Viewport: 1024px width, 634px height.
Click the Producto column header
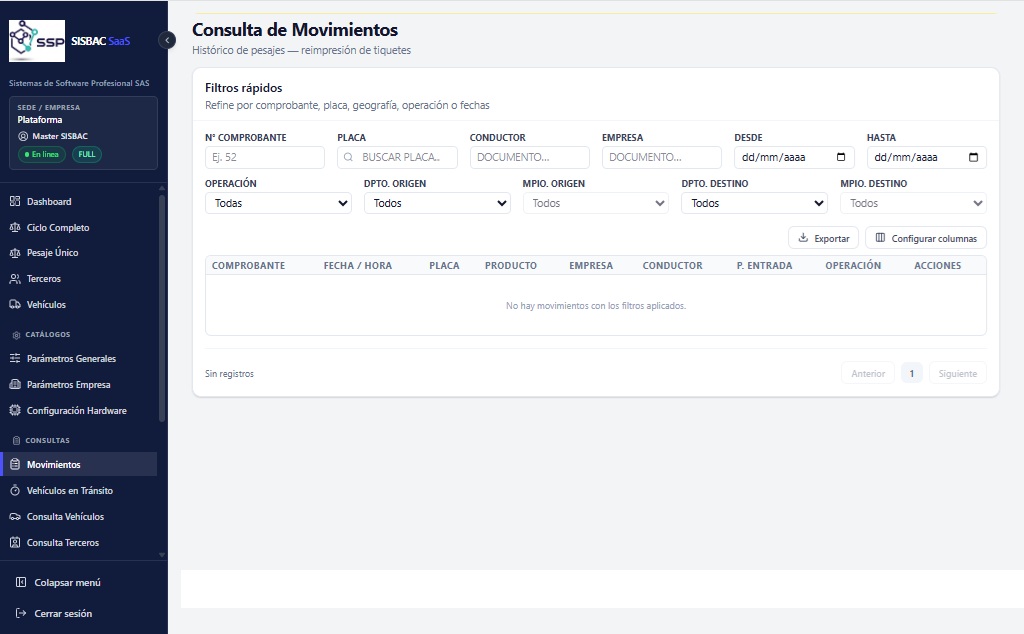[x=511, y=266]
